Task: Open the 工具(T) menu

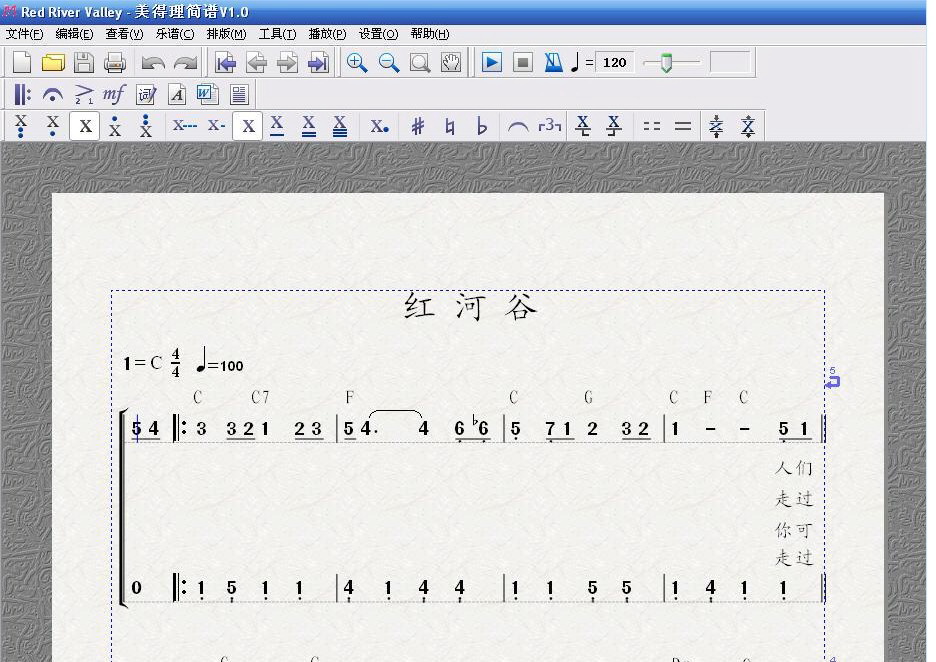Action: 277,34
